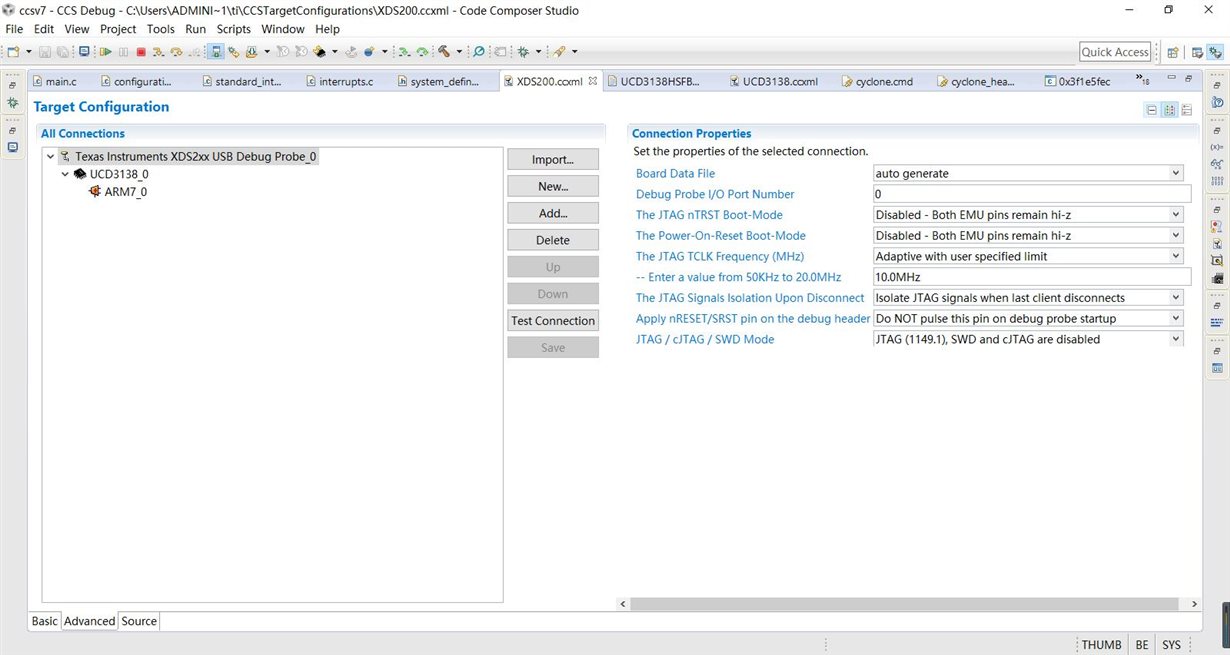Viewport: 1230px width, 655px height.
Task: Switch to CCS Debug perspective icon
Action: coord(1216,52)
